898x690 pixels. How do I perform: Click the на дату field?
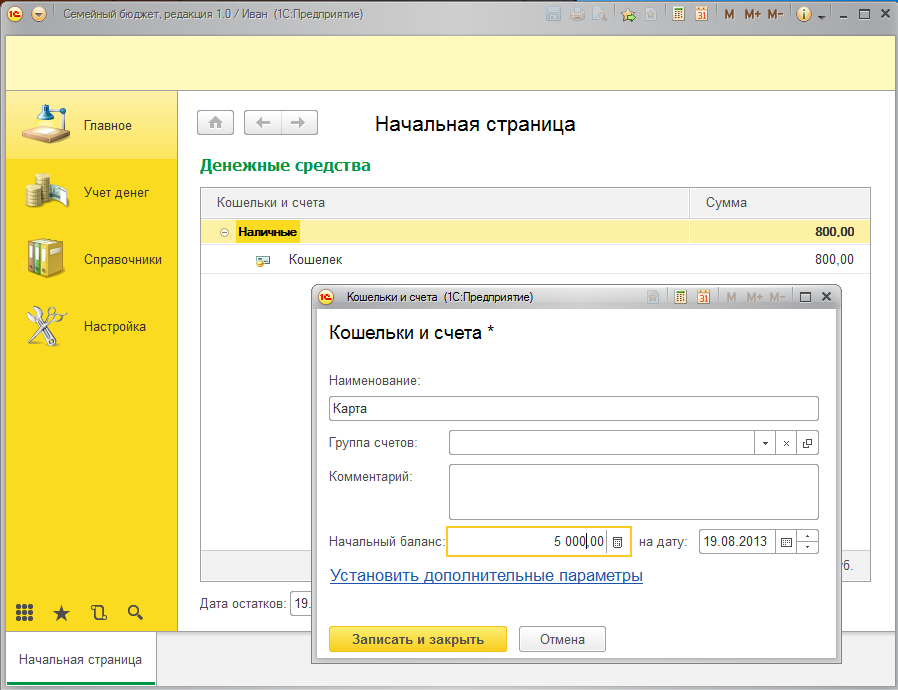(x=737, y=541)
